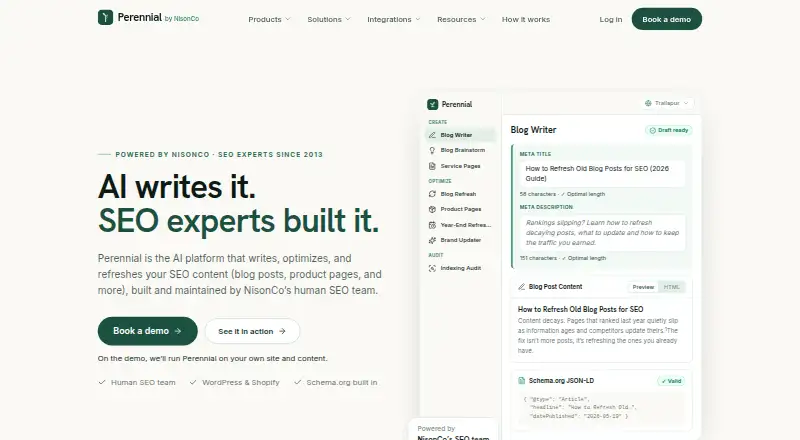
Task: Click the 'by NisonCo' text in logo
Action: (182, 19)
